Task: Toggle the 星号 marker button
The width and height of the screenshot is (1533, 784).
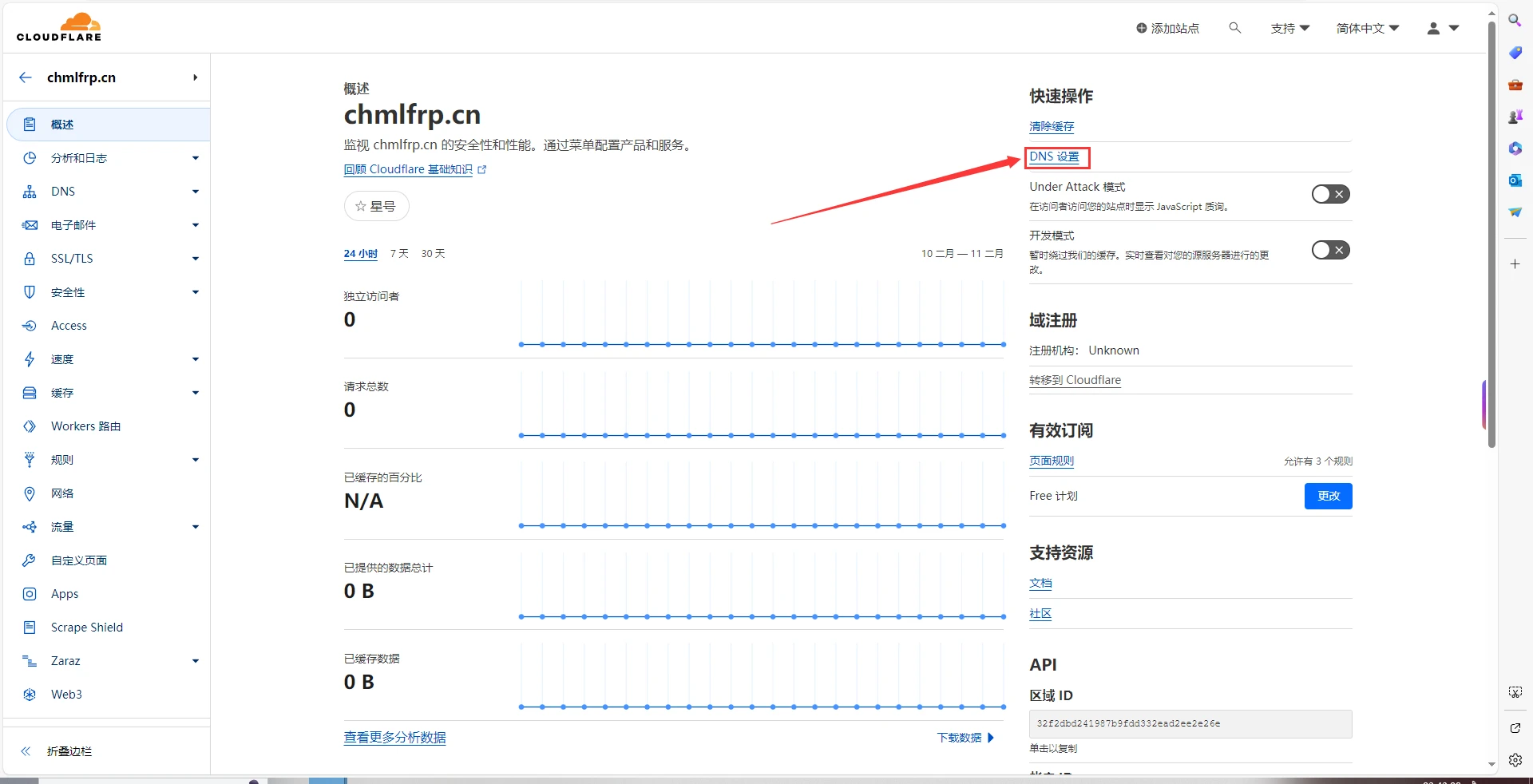Action: 376,206
